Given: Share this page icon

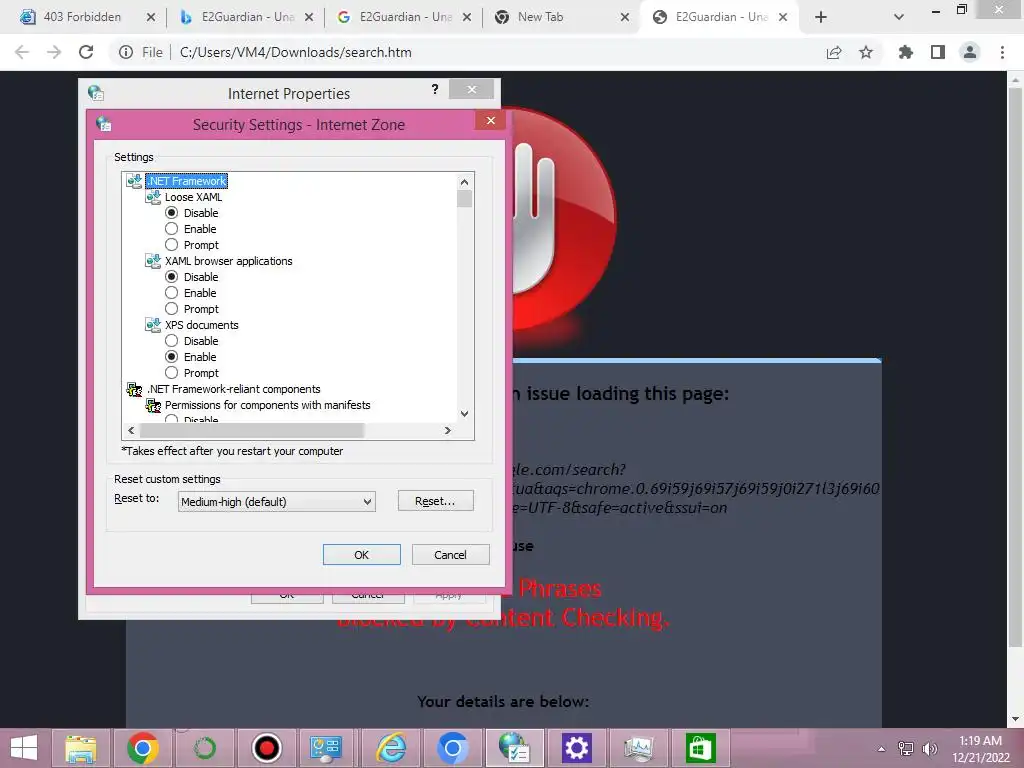Looking at the screenshot, I should click(x=834, y=52).
